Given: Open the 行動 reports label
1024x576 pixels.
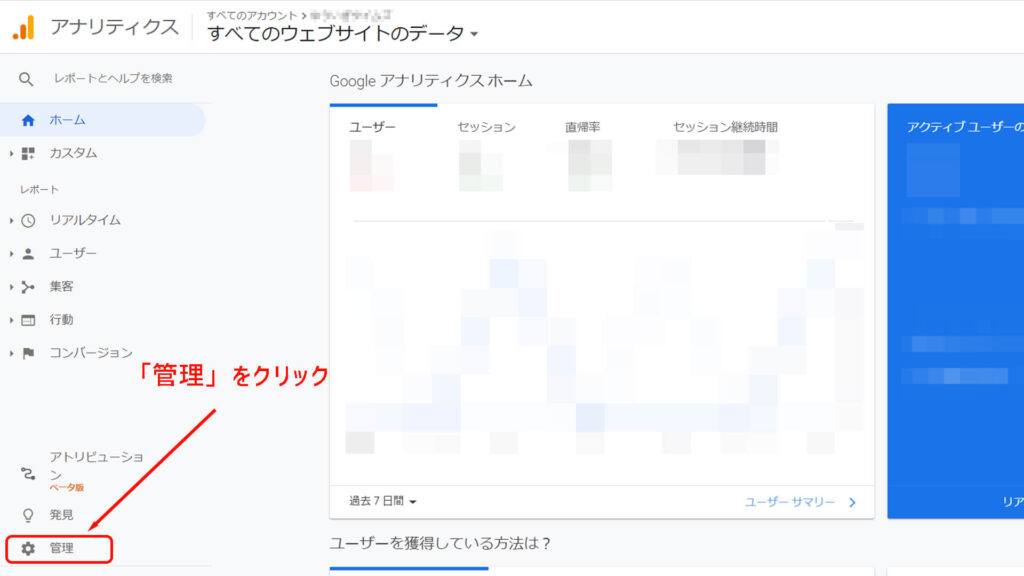Looking at the screenshot, I should 61,320.
